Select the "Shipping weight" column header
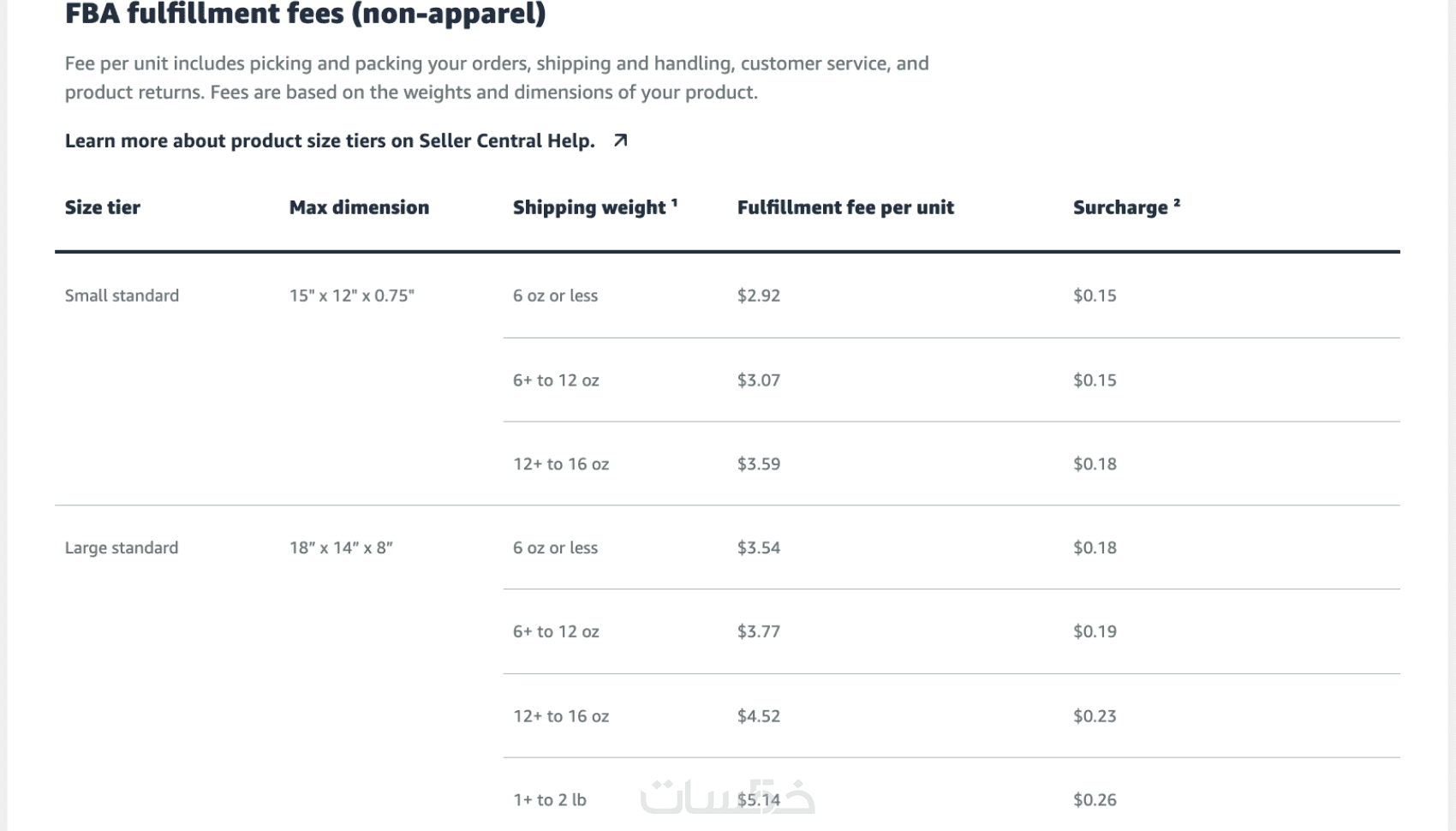This screenshot has height=831, width=1456. [x=588, y=207]
